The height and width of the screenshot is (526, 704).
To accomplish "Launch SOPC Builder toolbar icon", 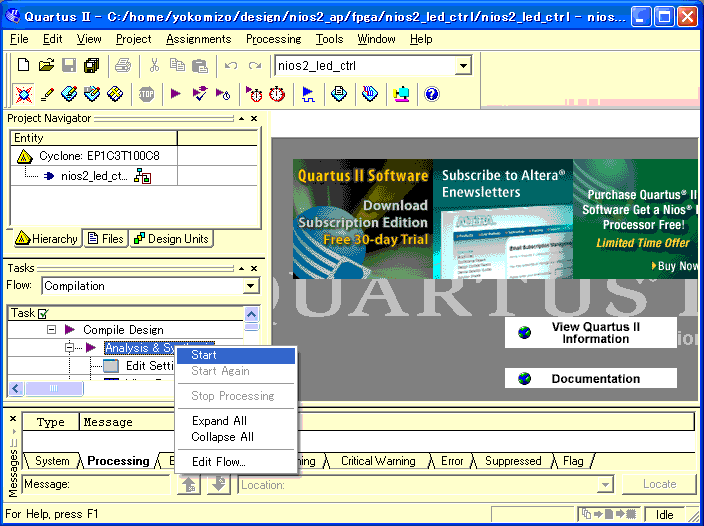I will tap(401, 94).
